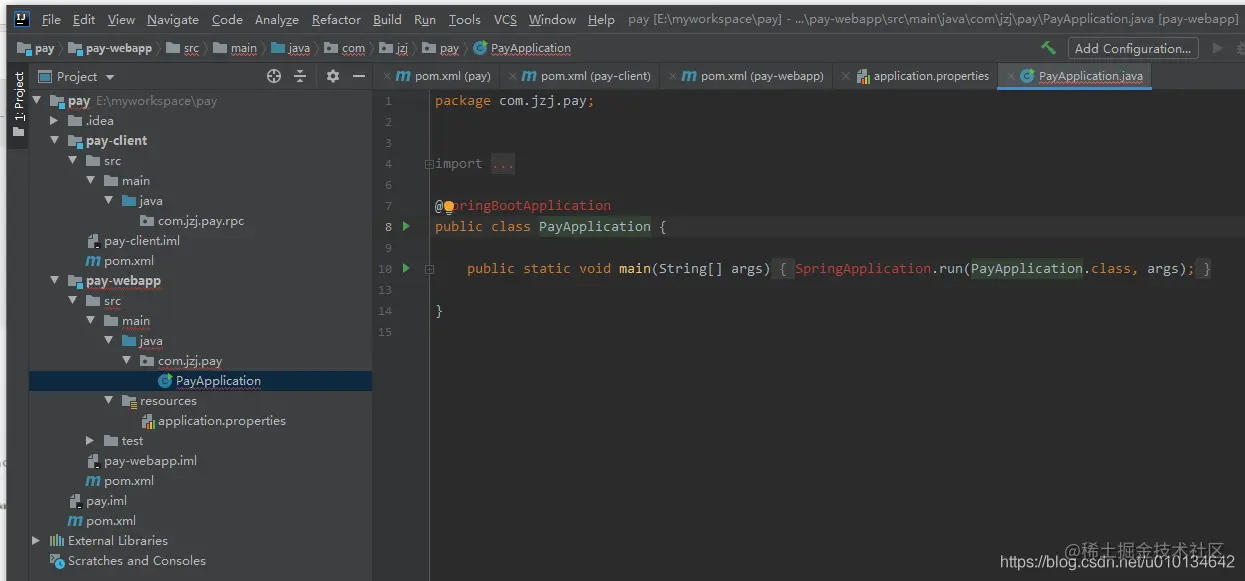The width and height of the screenshot is (1245, 581).
Task: Click com segment in breadcrumb
Action: pos(345,48)
